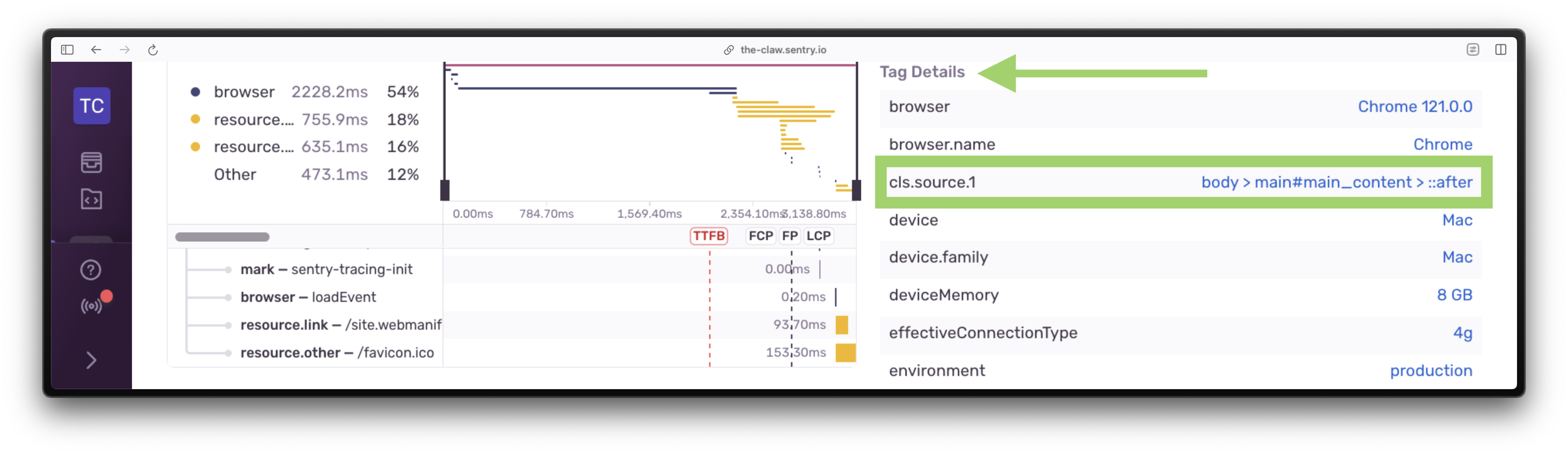Click the link icon beside the-claw.sentry.io
1568x454 pixels.
click(x=729, y=50)
